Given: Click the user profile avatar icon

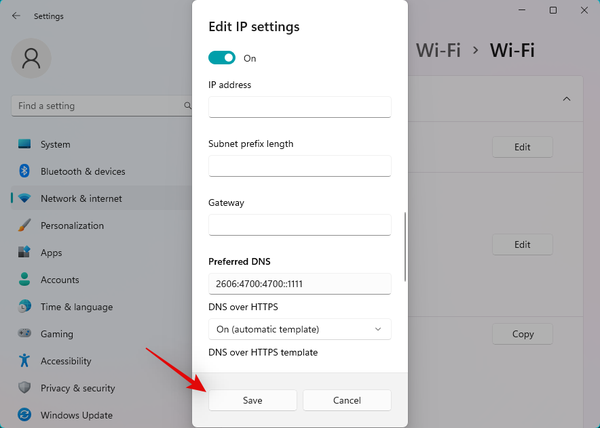Looking at the screenshot, I should click(x=31, y=59).
